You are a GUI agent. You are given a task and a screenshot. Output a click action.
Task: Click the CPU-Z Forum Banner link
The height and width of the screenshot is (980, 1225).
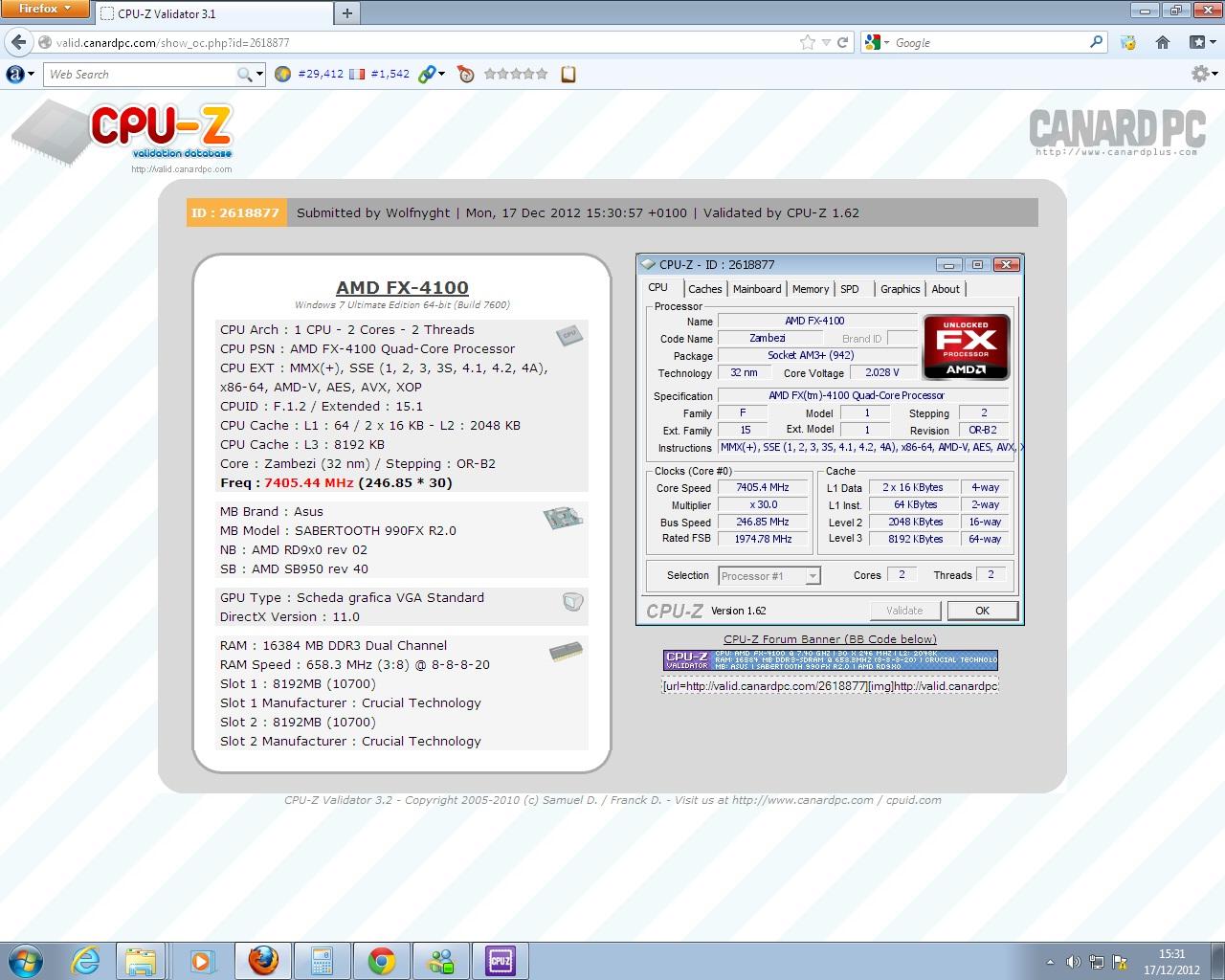tap(830, 639)
